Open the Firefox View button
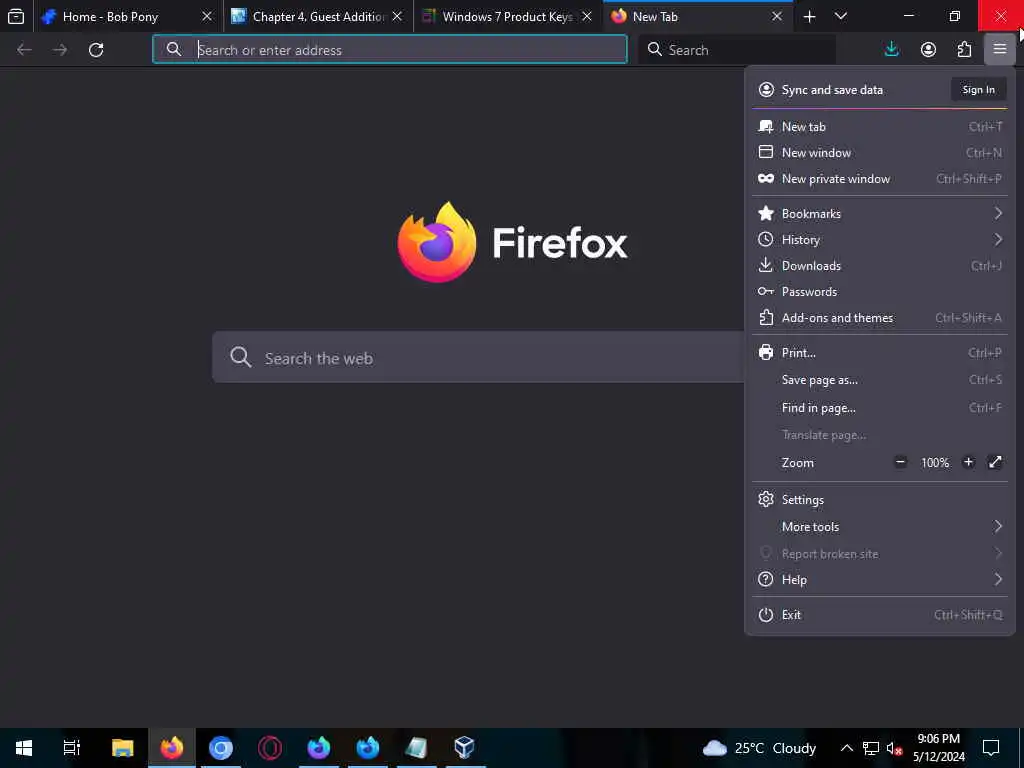The image size is (1024, 768). [16, 16]
